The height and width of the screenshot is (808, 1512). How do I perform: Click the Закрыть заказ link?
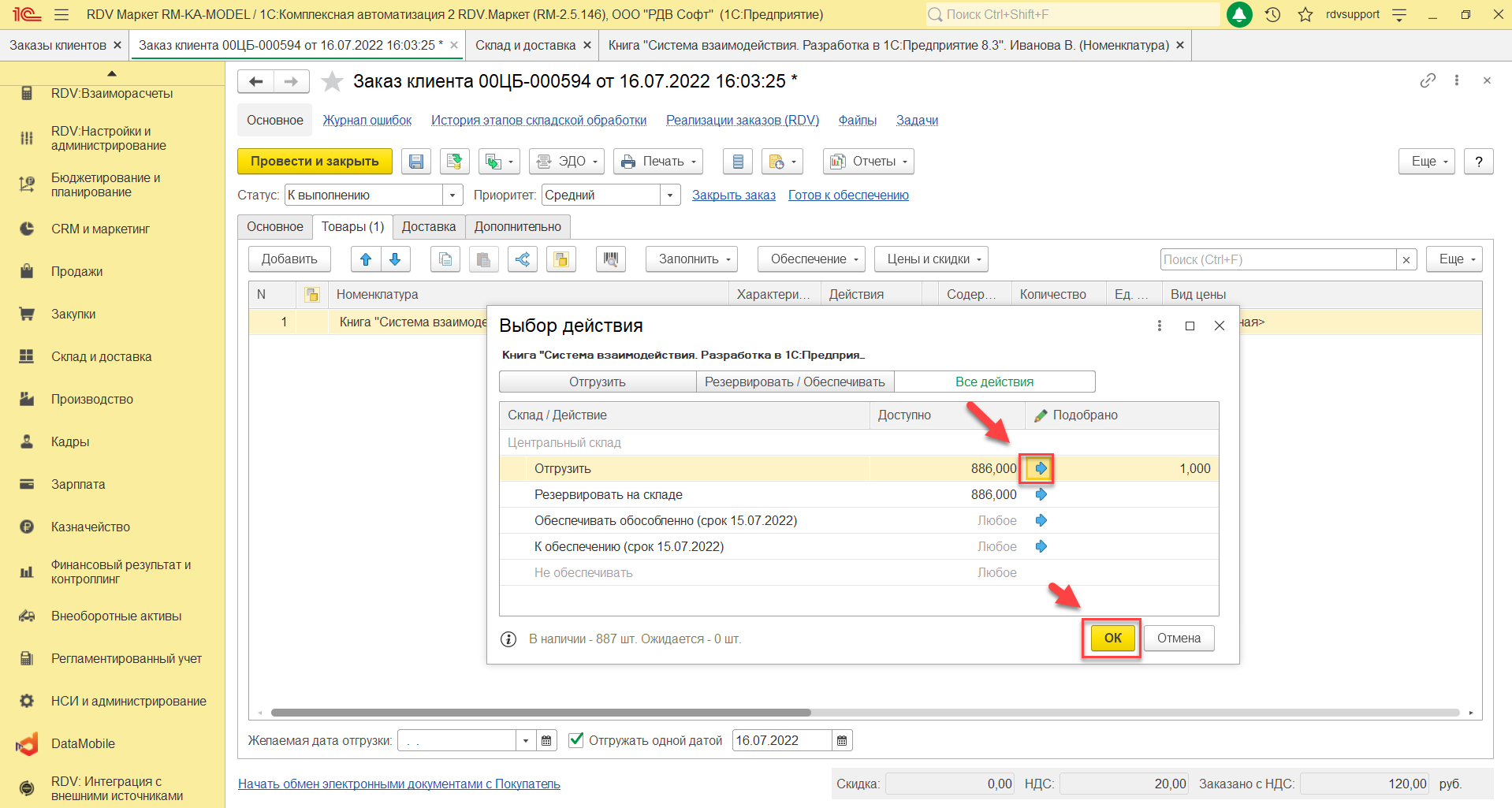click(733, 195)
